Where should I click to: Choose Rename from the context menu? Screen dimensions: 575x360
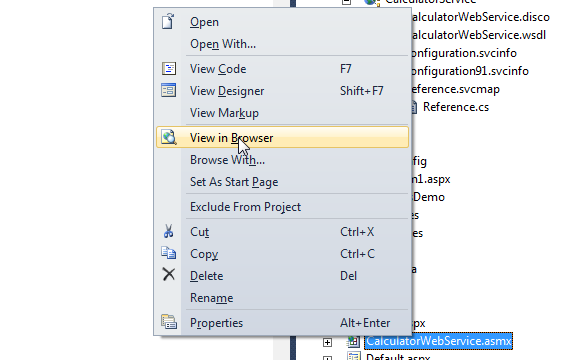pyautogui.click(x=211, y=298)
